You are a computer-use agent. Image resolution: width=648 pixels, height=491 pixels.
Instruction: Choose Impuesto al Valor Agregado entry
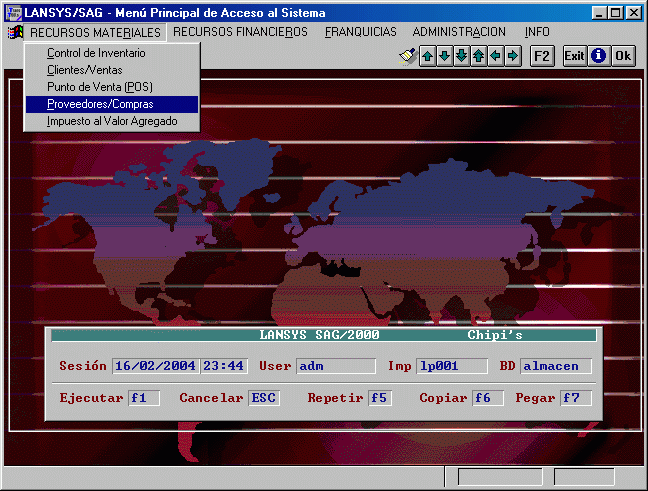(x=112, y=121)
